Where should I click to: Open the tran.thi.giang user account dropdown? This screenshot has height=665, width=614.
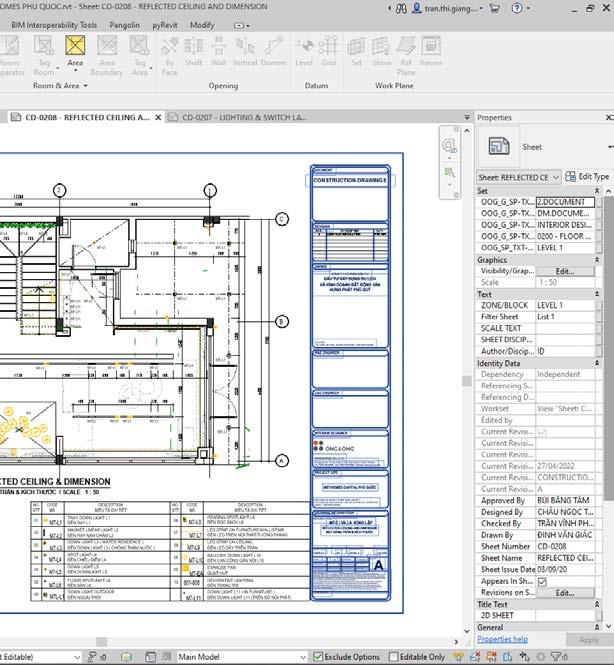[x=448, y=8]
